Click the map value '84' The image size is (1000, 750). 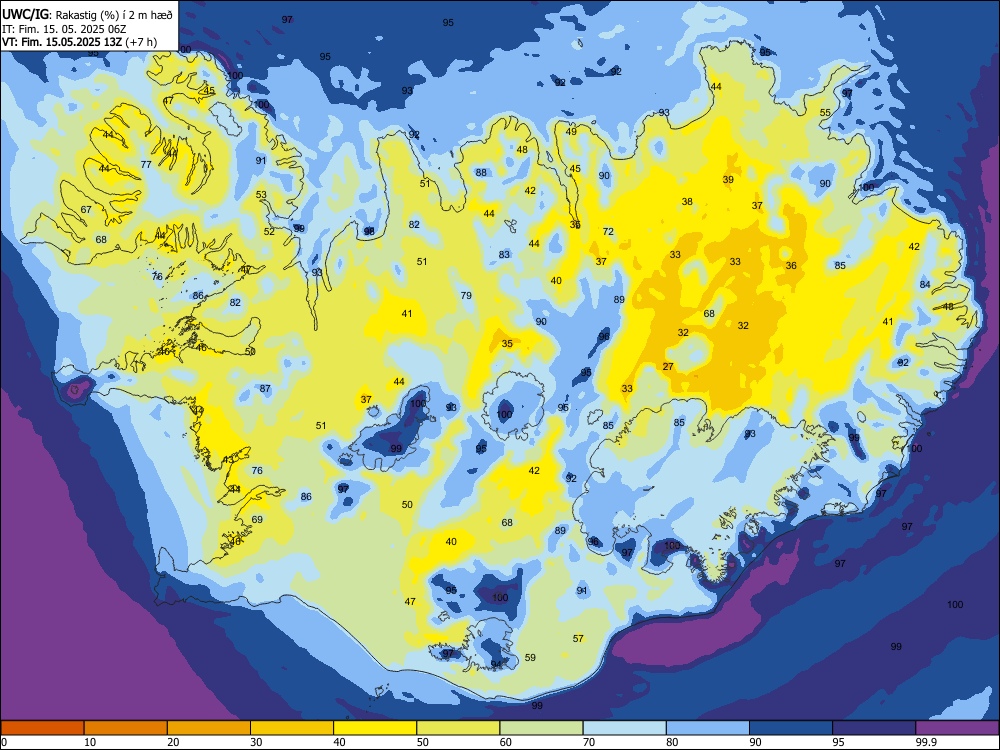click(925, 284)
